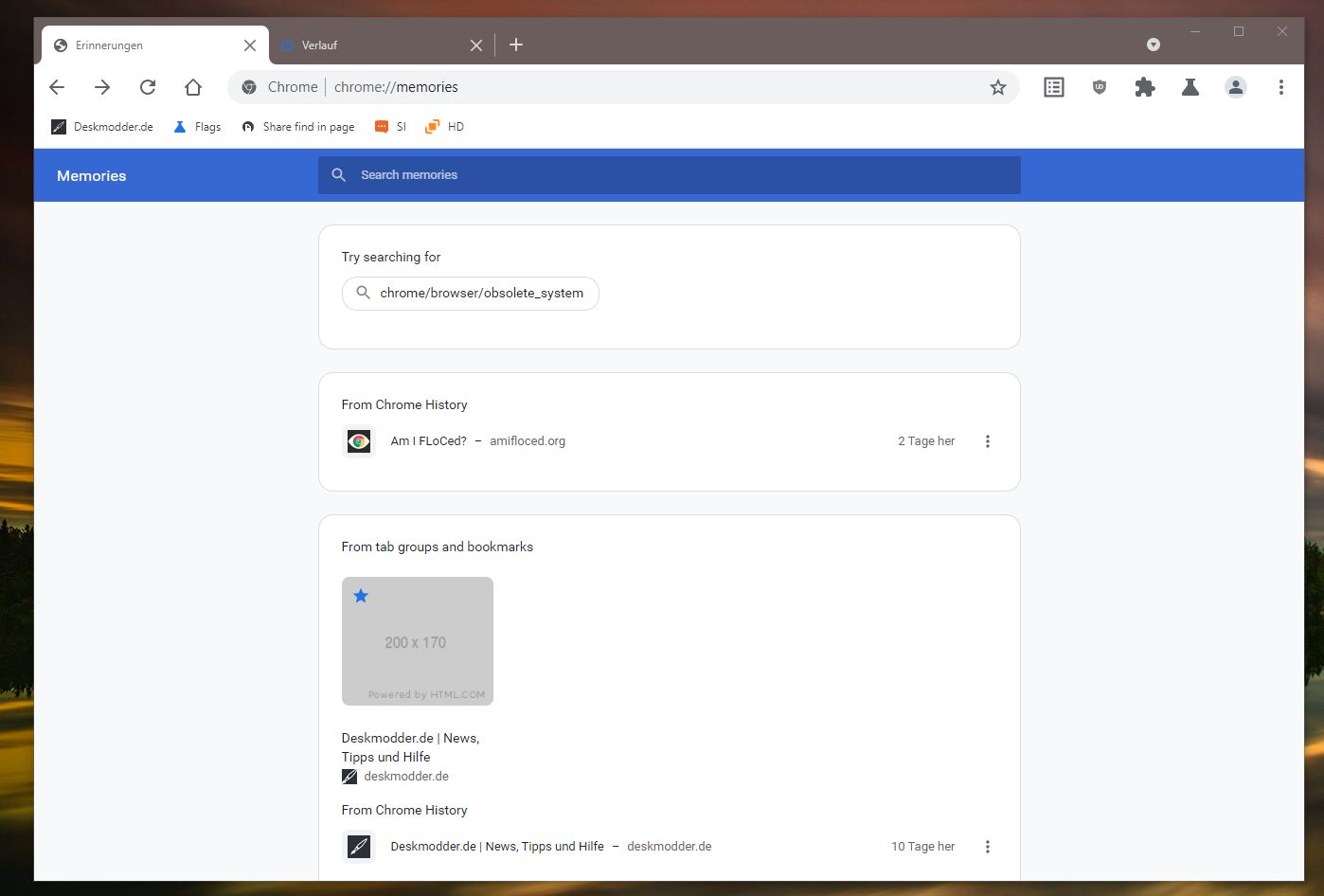Click the '2 Tage her' timestamp
The image size is (1324, 896).
click(x=926, y=441)
